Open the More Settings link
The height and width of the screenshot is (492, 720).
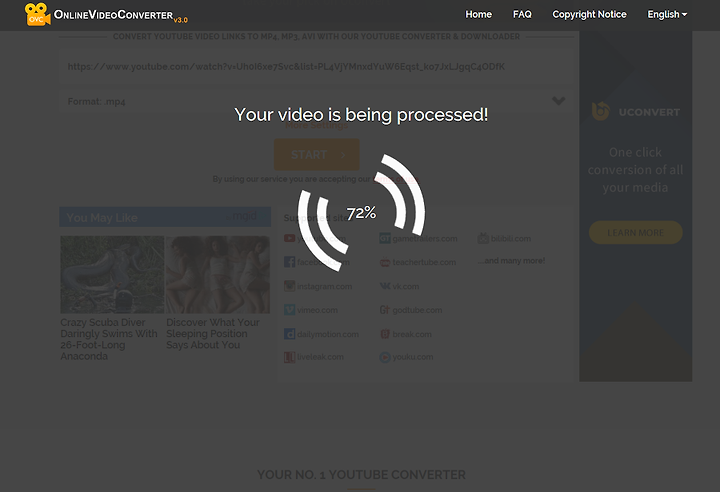316,125
